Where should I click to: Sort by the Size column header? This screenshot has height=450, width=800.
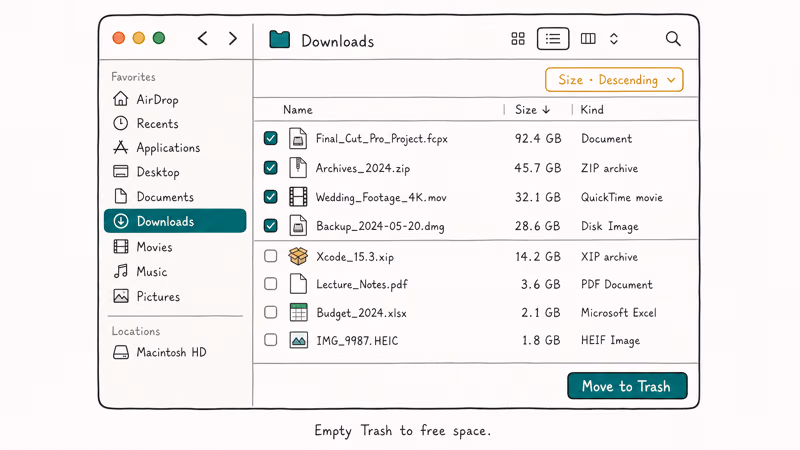(x=532, y=110)
